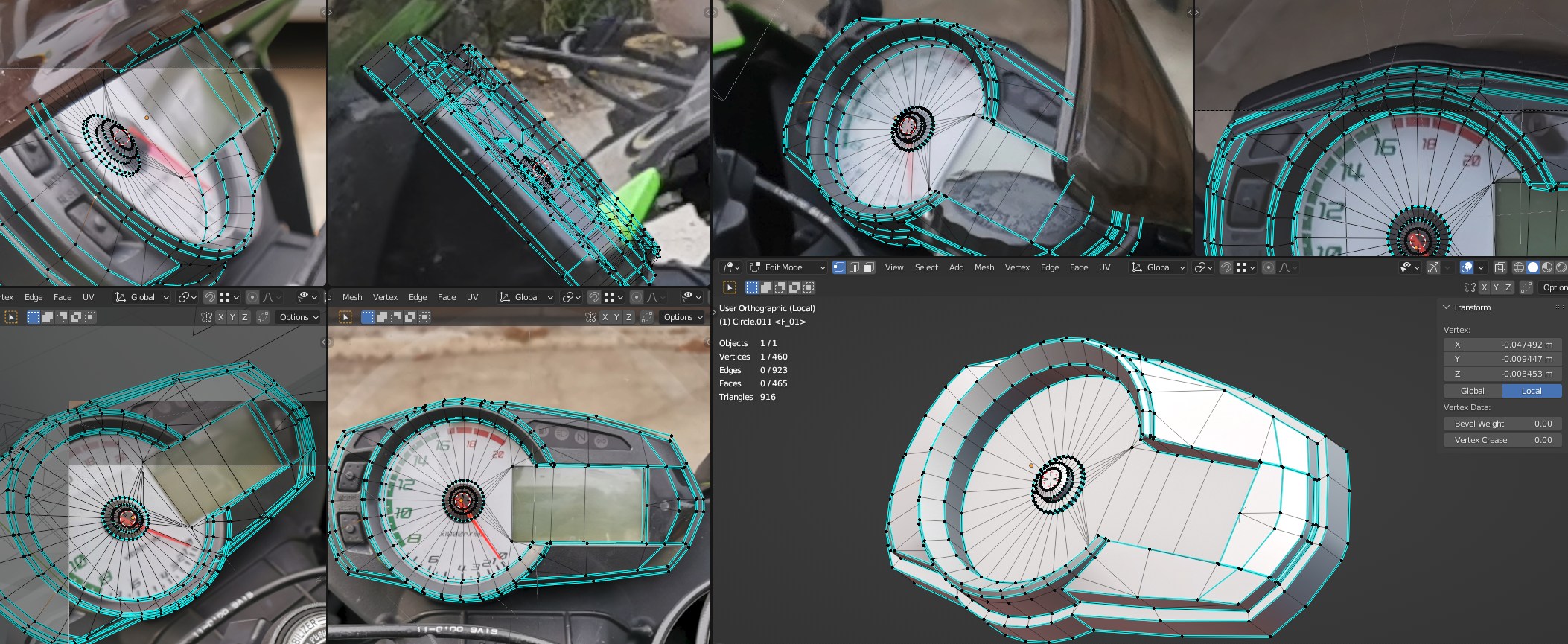The height and width of the screenshot is (644, 1568).
Task: Choose Extend selection mode in left viewport header
Action: [48, 317]
